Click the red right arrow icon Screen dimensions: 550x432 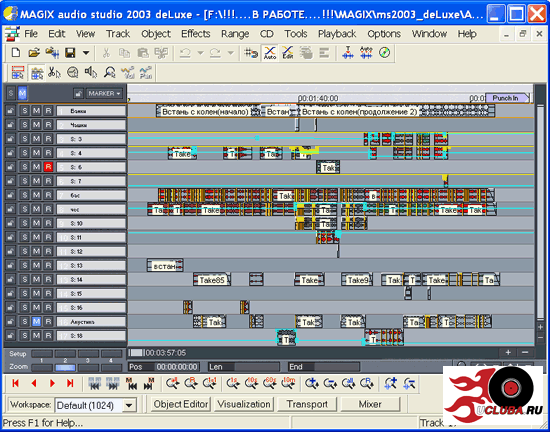point(52,383)
